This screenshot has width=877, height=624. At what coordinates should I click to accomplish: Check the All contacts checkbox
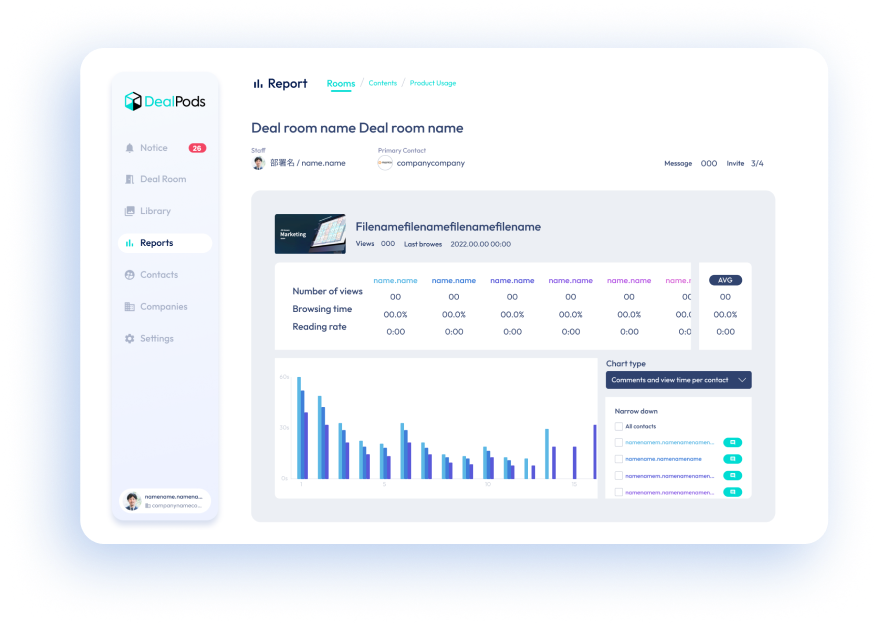click(x=618, y=427)
